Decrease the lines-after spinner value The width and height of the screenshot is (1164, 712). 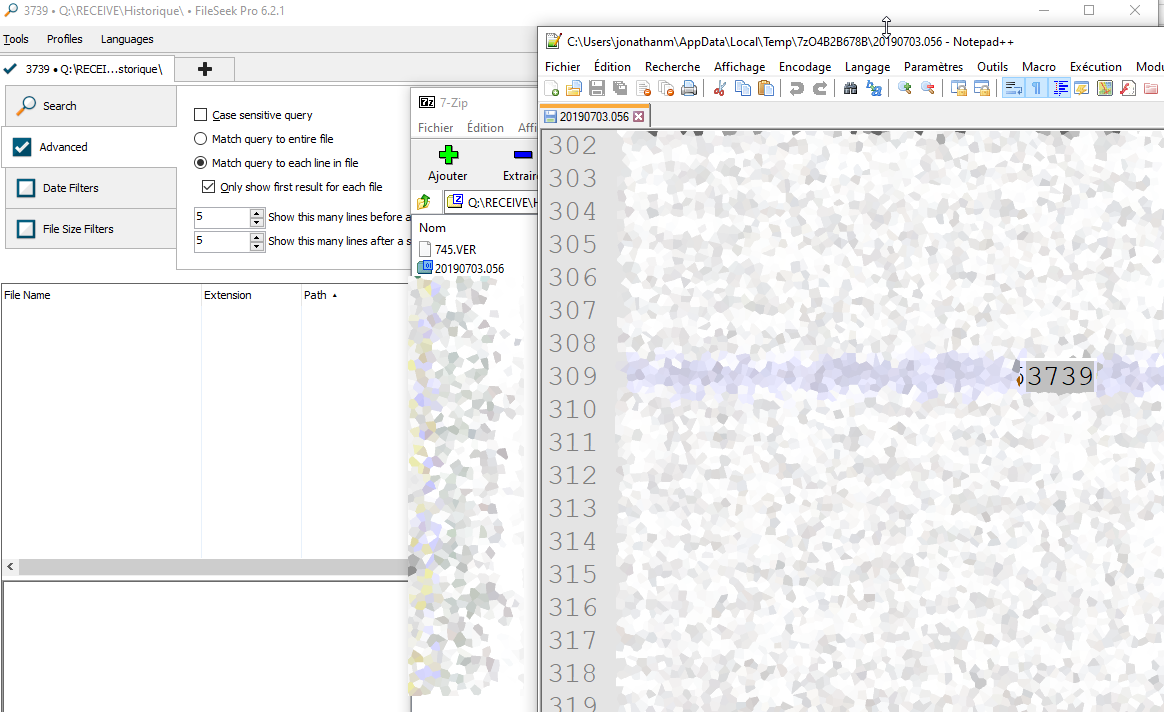coord(257,246)
